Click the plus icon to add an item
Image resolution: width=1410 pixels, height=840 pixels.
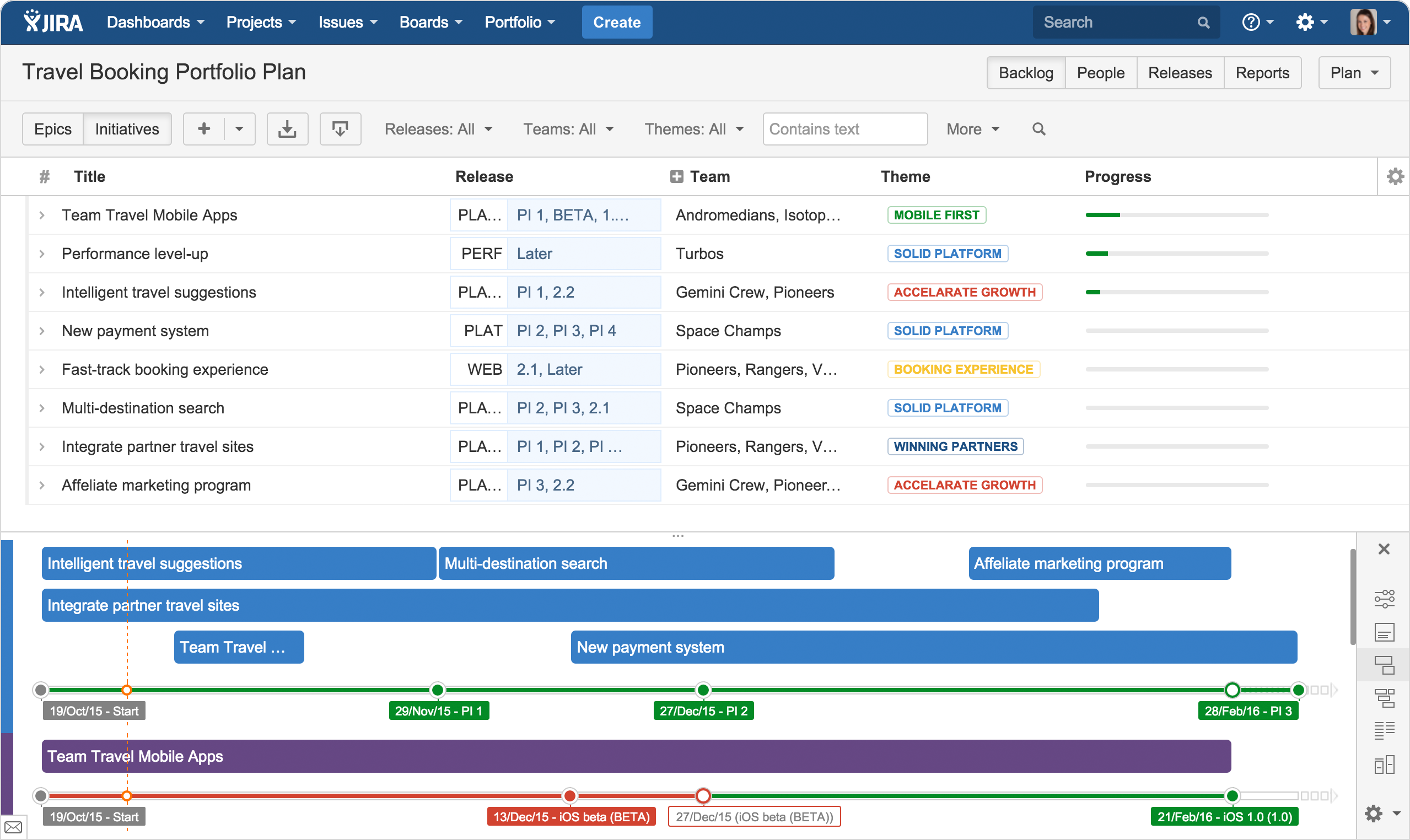click(x=204, y=129)
